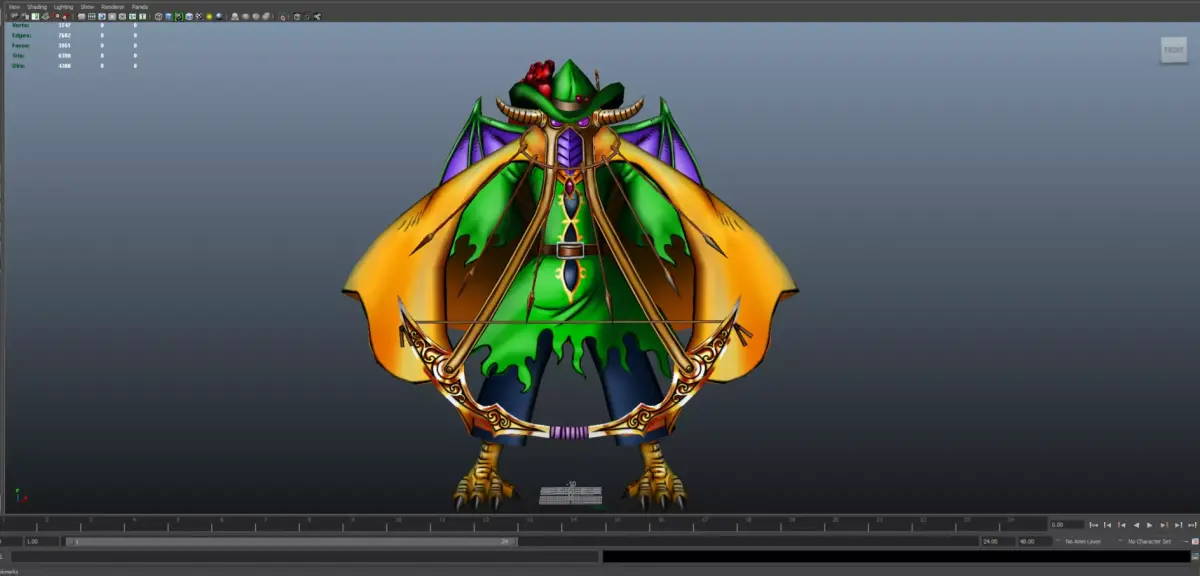Step forward one frame

click(1178, 525)
